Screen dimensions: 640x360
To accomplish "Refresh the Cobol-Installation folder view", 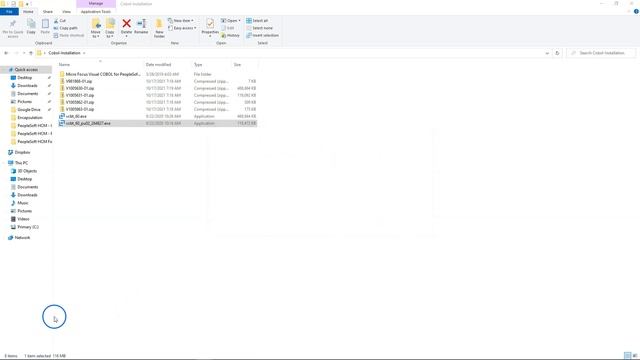I will (557, 53).
